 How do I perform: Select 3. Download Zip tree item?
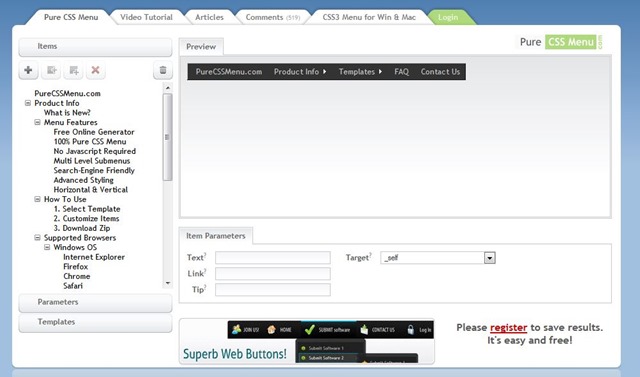point(82,228)
